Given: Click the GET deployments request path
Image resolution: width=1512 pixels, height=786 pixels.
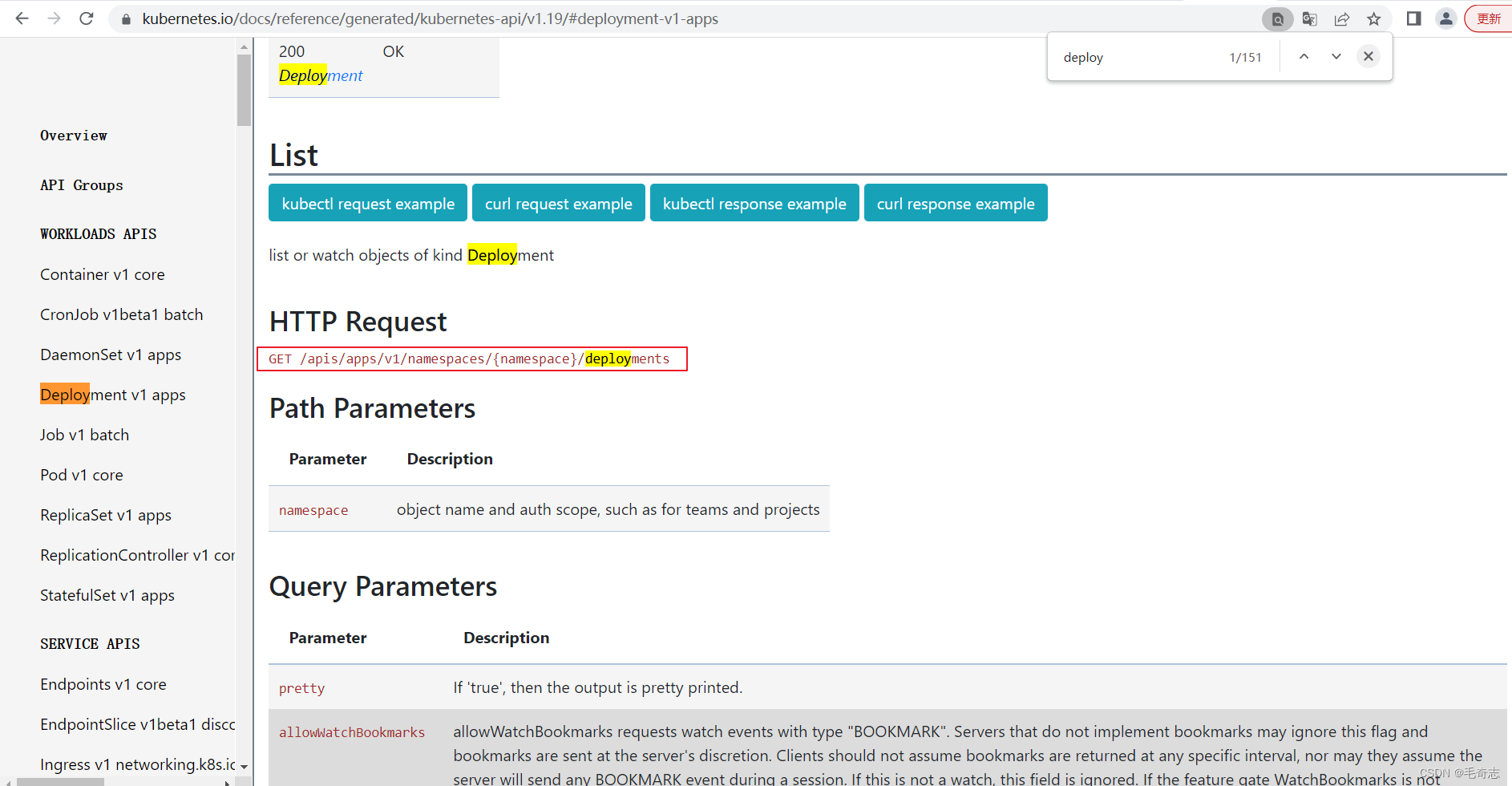Looking at the screenshot, I should coord(469,359).
